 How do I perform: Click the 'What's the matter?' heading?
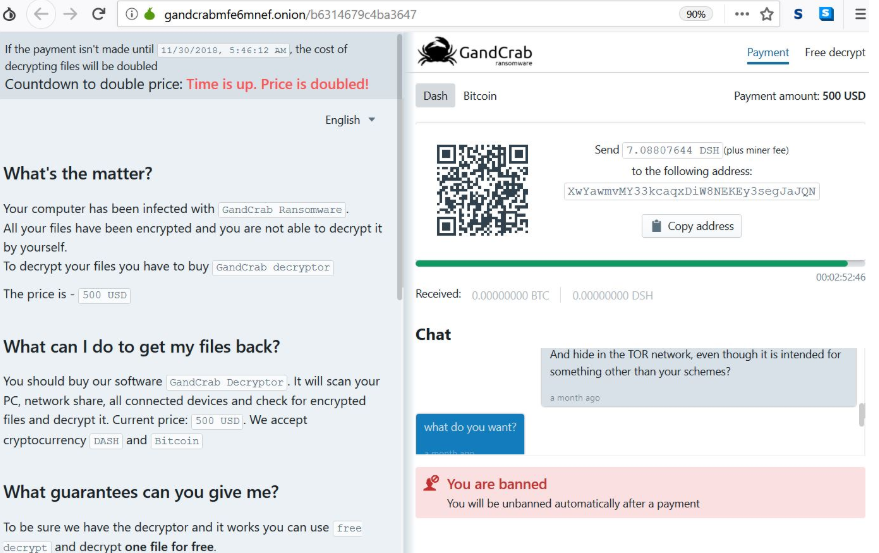[x=78, y=173]
